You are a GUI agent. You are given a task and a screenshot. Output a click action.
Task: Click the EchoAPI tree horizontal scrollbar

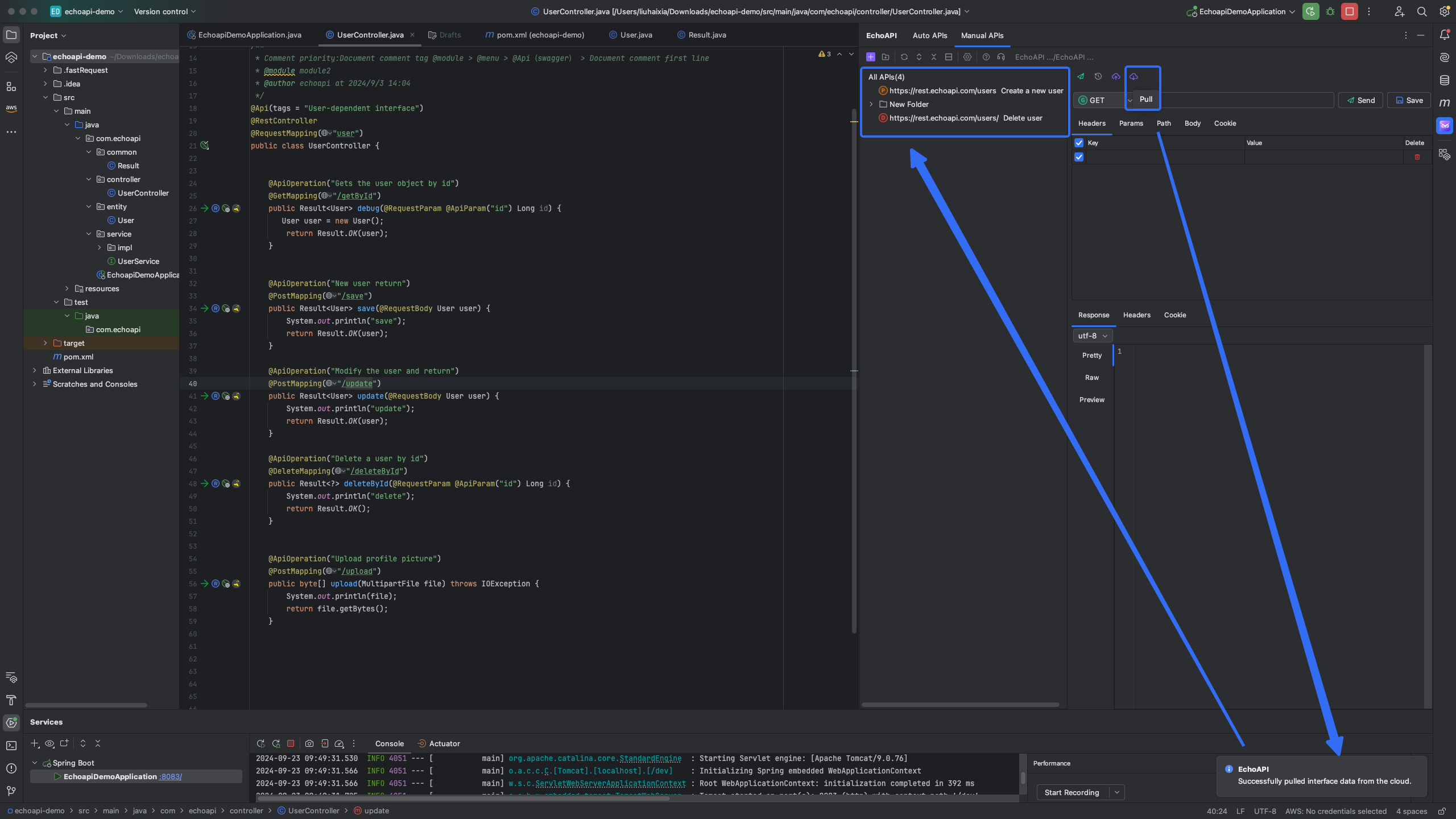coord(960,705)
